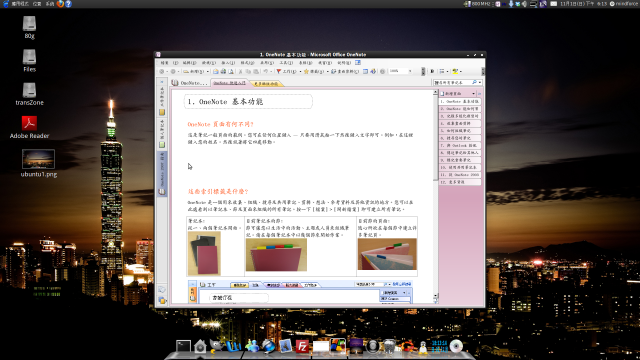This screenshot has height=360, width=640.
Task: Click the Forward navigation arrow in toolbar
Action: tap(173, 71)
